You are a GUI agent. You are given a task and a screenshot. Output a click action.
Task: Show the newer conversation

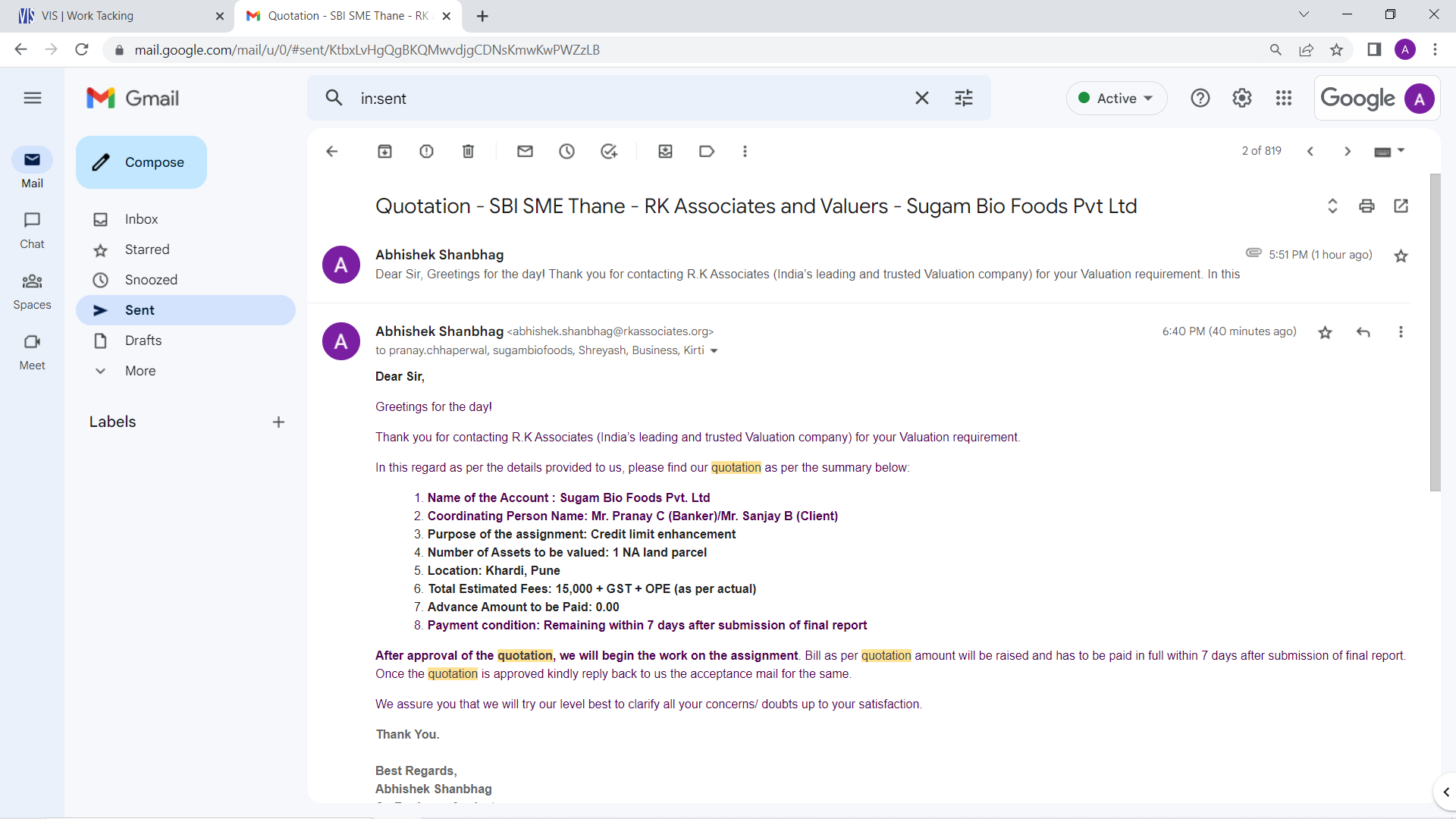coord(1310,152)
